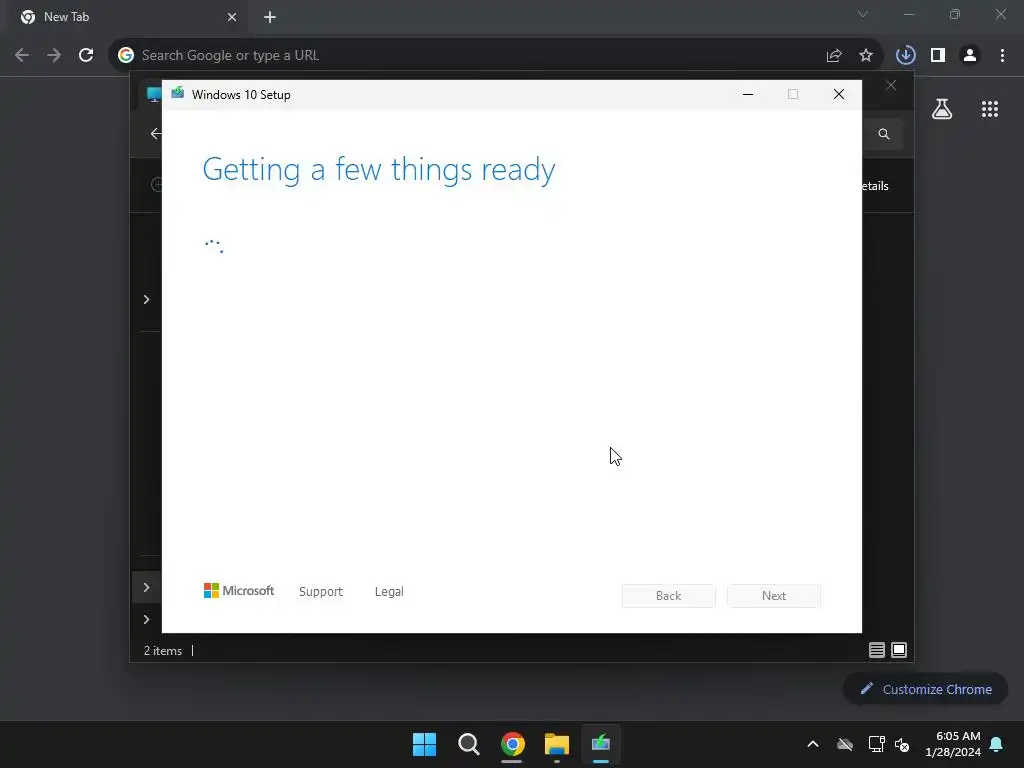This screenshot has width=1024, height=768.
Task: Click the Chrome reload page icon
Action: (86, 56)
